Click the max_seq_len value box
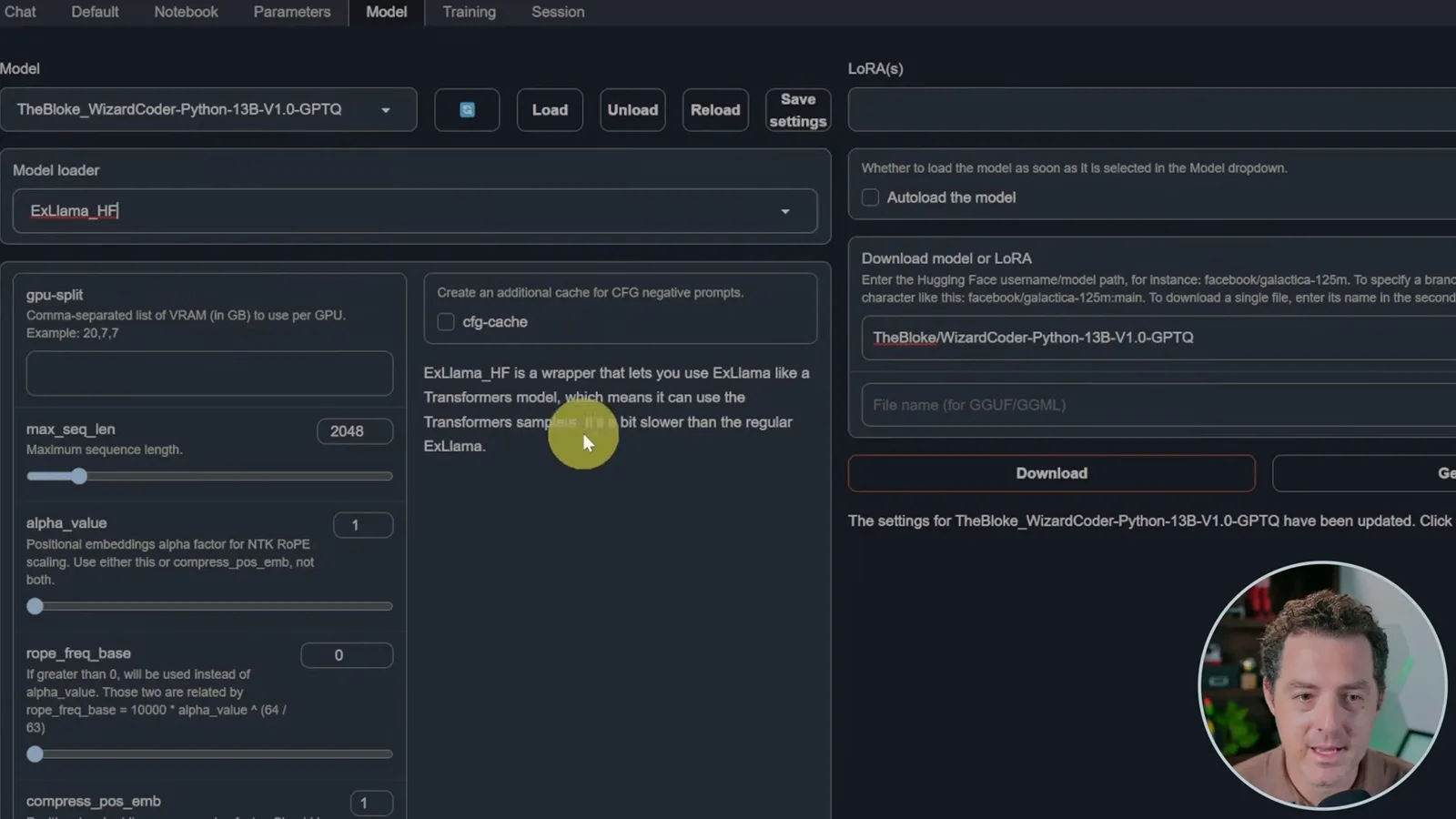This screenshot has height=819, width=1456. pos(355,431)
